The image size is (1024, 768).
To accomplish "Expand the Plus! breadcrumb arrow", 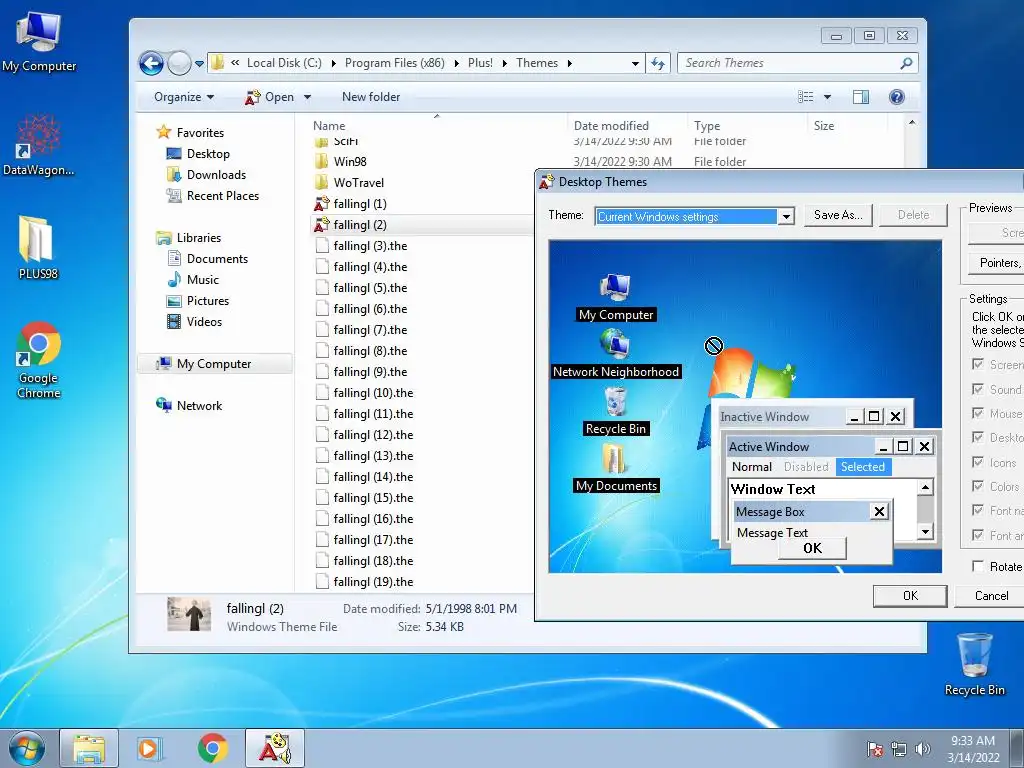I will pyautogui.click(x=504, y=63).
